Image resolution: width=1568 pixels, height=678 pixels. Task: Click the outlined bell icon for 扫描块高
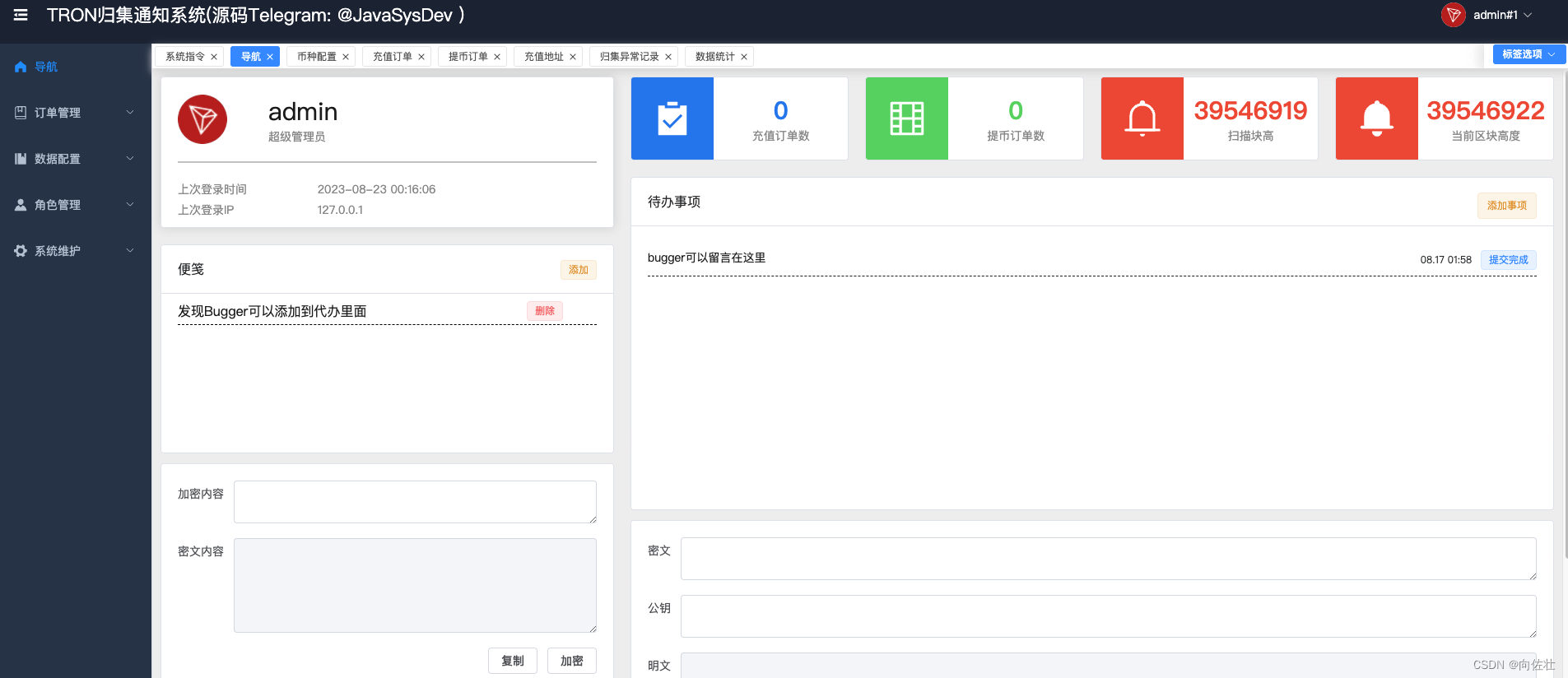click(x=1142, y=118)
